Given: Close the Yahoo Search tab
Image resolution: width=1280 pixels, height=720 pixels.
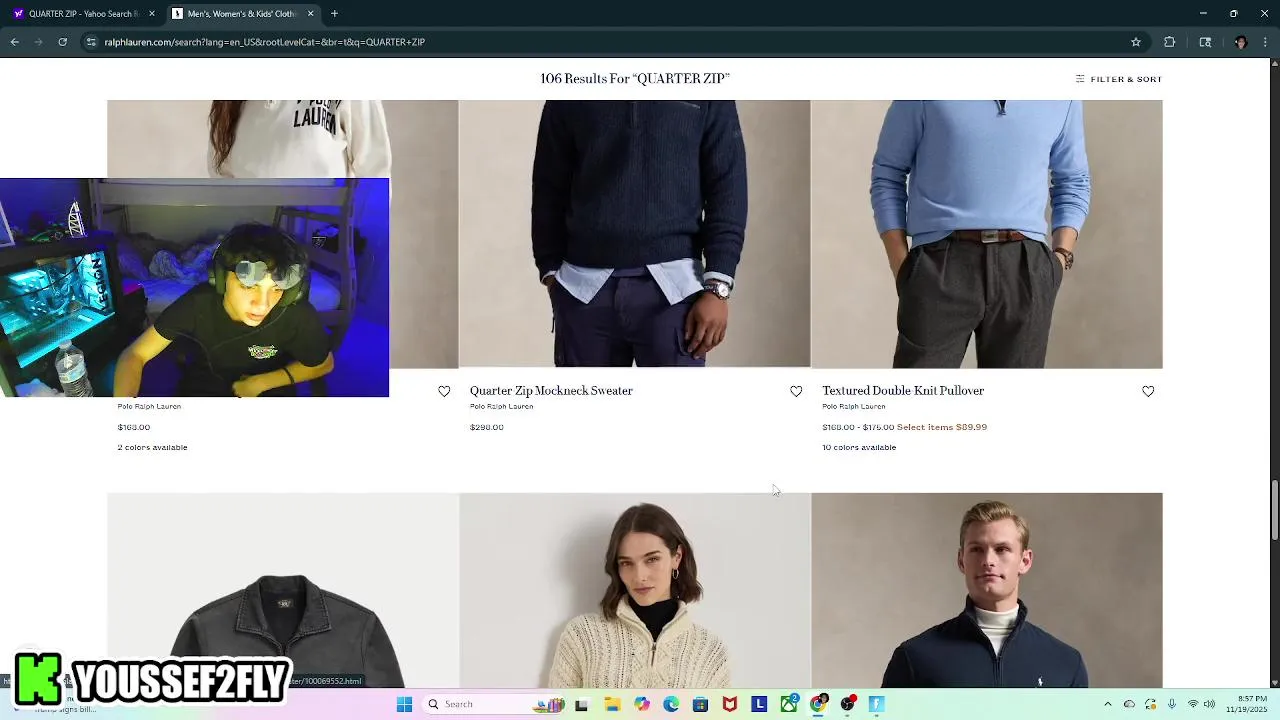Looking at the screenshot, I should [152, 14].
